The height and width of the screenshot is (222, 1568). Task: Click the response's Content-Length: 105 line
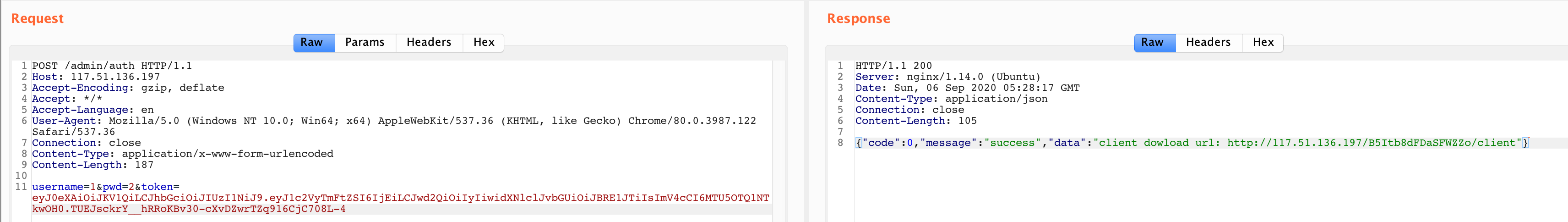pyautogui.click(x=915, y=121)
